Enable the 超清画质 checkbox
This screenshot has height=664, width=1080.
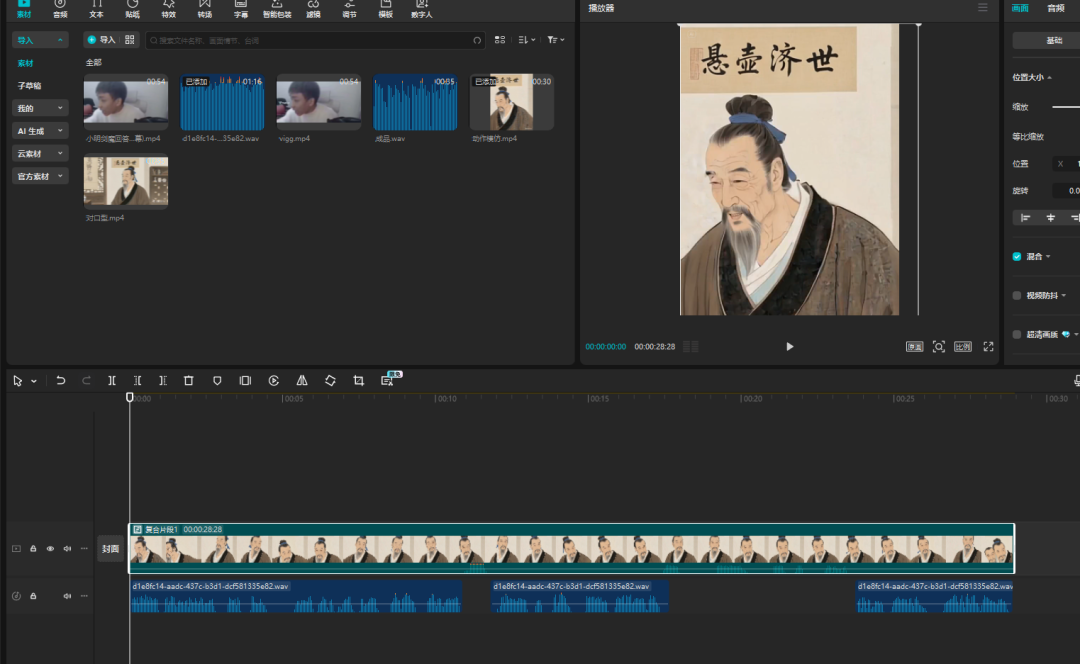click(1017, 335)
